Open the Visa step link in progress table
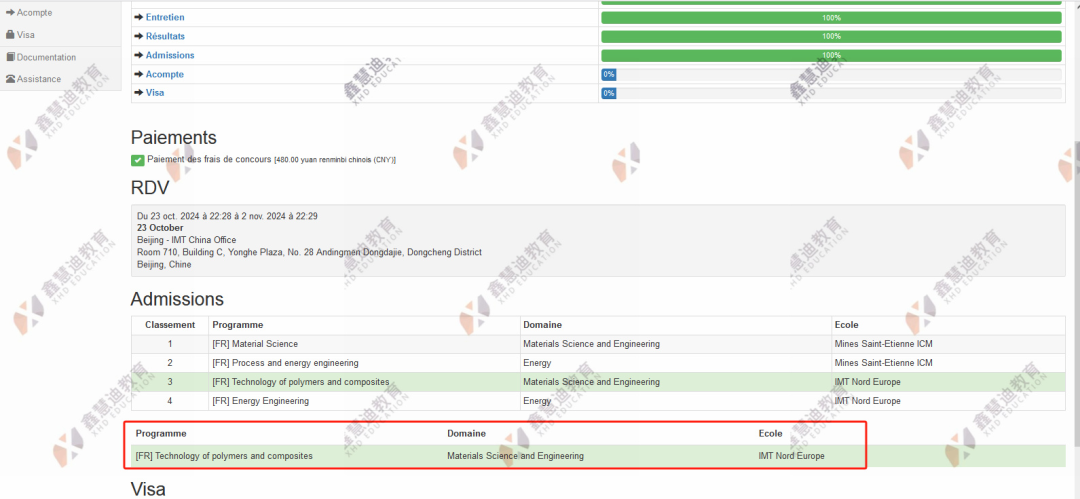The width and height of the screenshot is (1080, 499). 155,92
